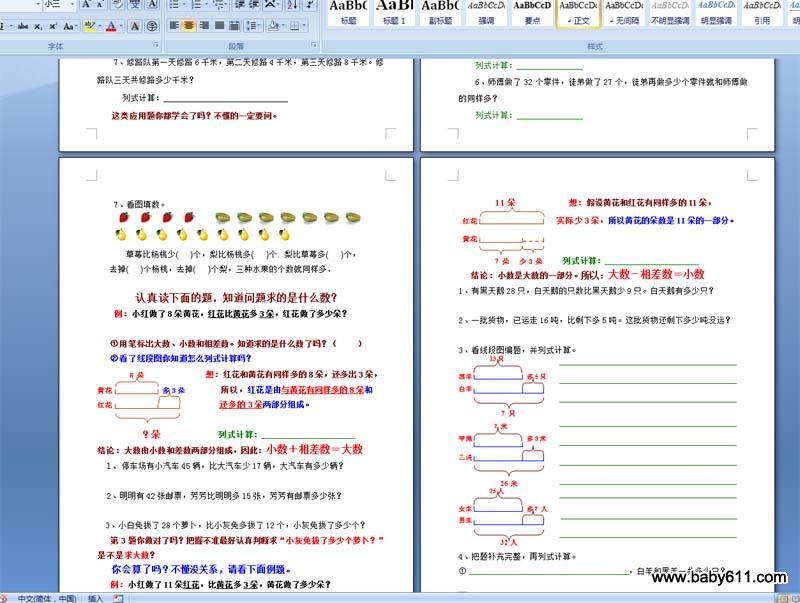Click the grow font icon
The height and width of the screenshot is (603, 800).
(86, 5)
